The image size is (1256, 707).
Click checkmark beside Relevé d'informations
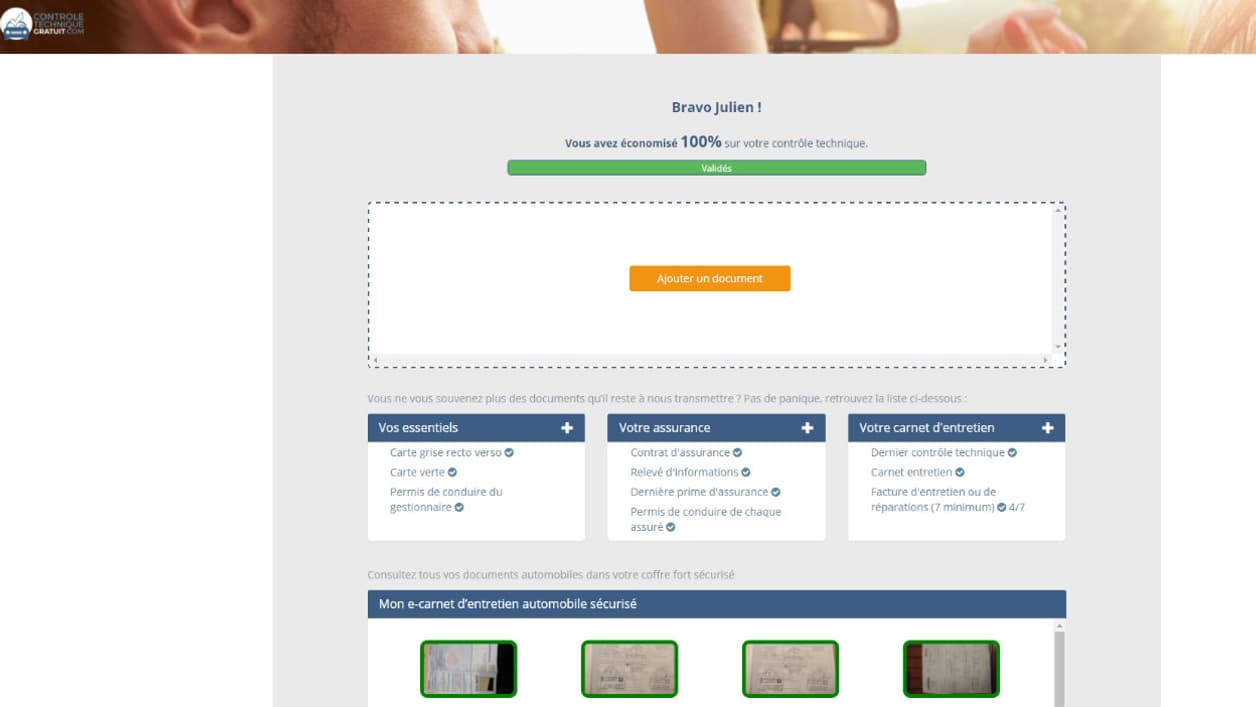click(x=745, y=473)
